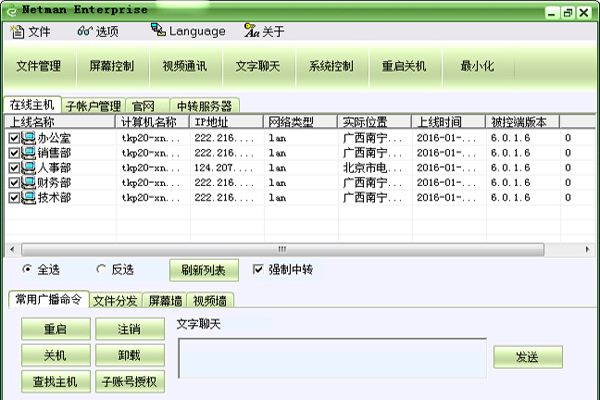Click the computer icon for 办公室 host

[x=28, y=138]
